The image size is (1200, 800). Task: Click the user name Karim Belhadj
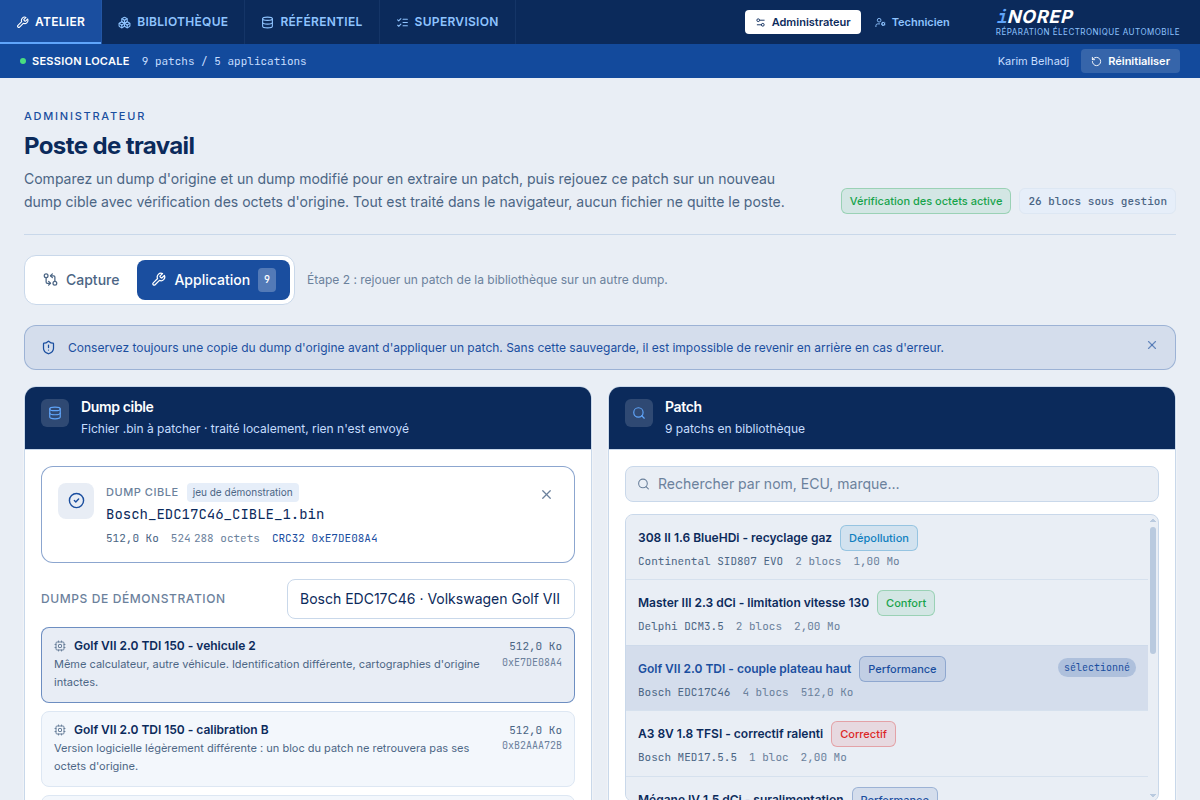point(1033,61)
